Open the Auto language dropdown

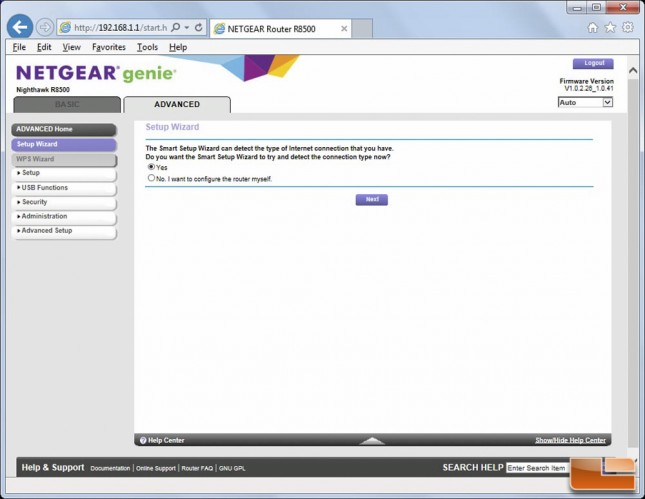pos(585,102)
